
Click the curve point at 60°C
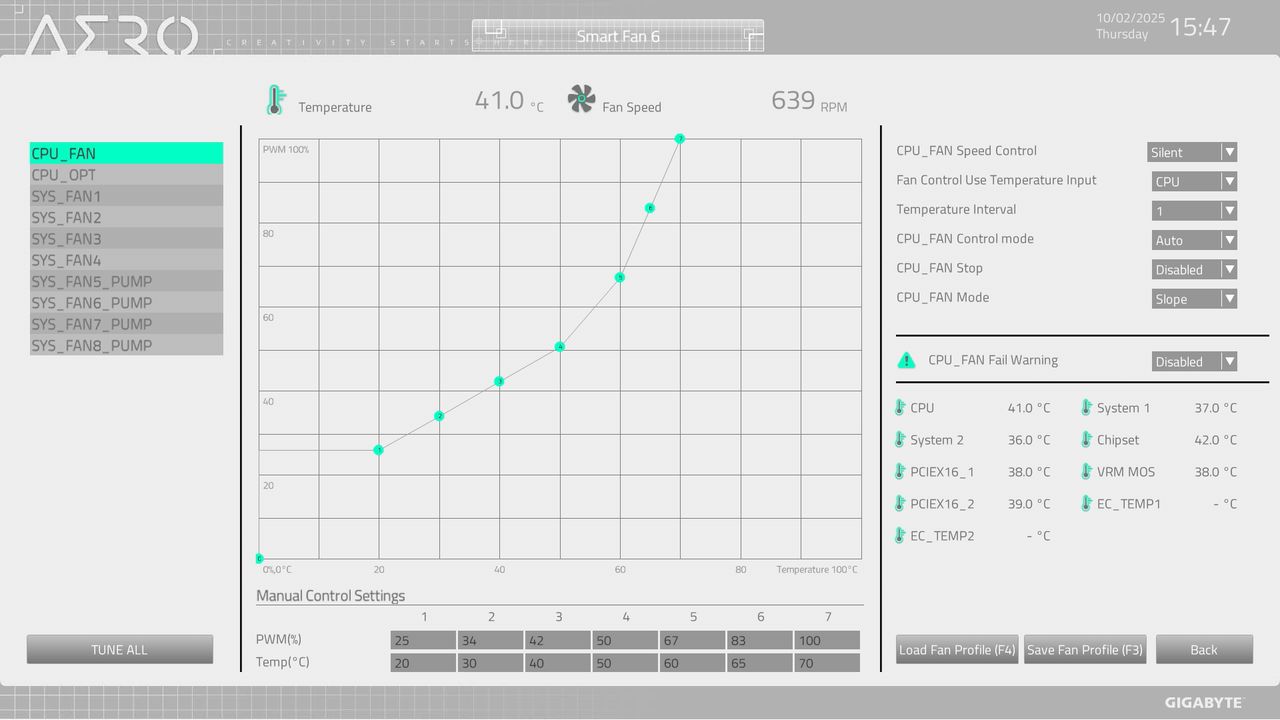[x=620, y=277]
